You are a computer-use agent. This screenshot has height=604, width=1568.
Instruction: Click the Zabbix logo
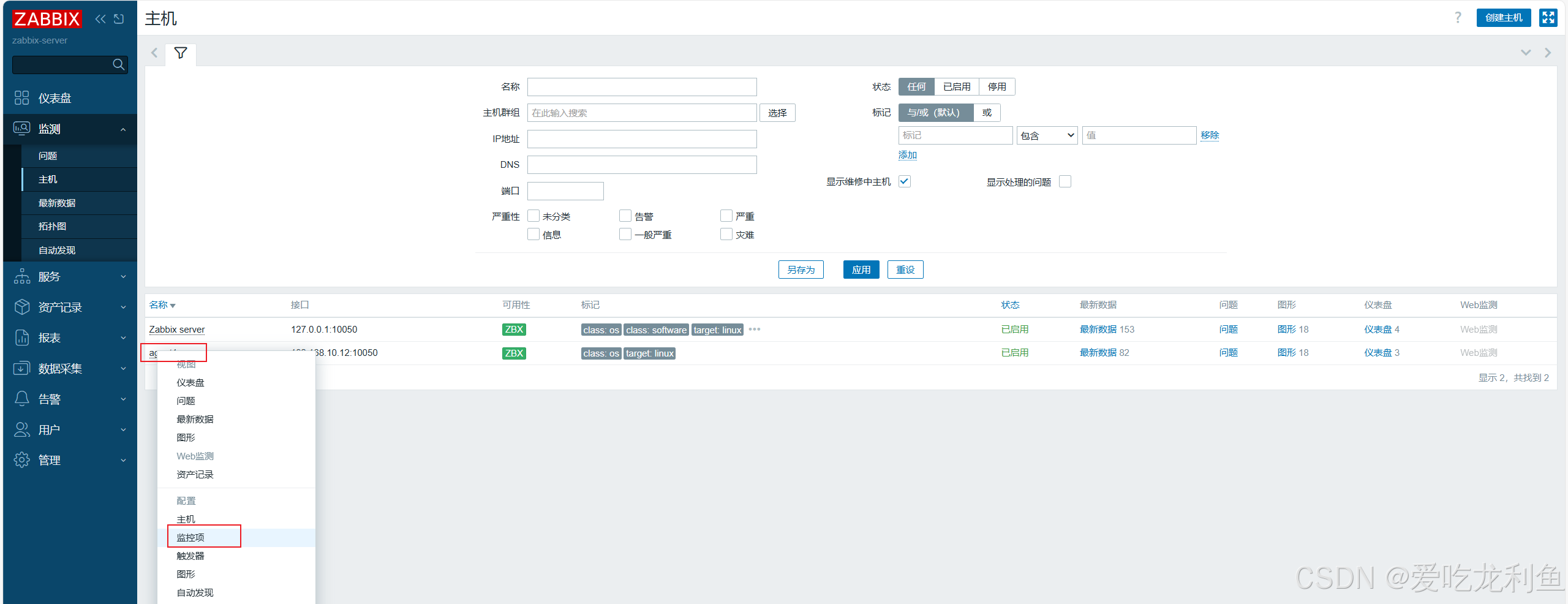tap(47, 19)
